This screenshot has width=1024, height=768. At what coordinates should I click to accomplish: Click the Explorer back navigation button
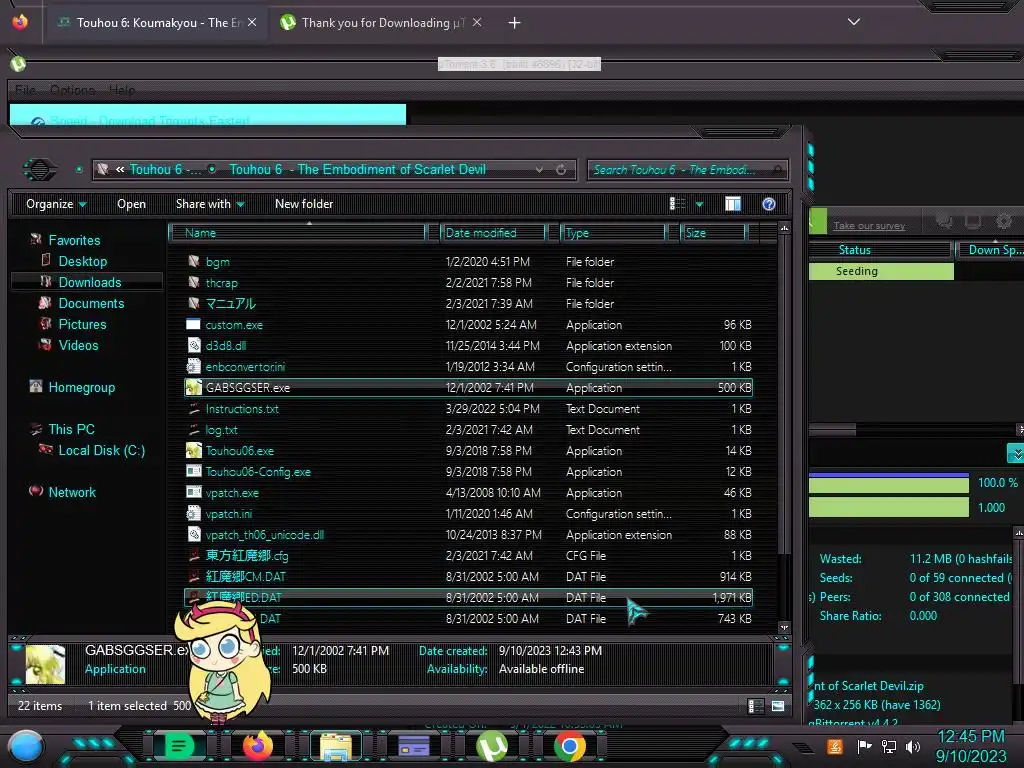coord(40,170)
